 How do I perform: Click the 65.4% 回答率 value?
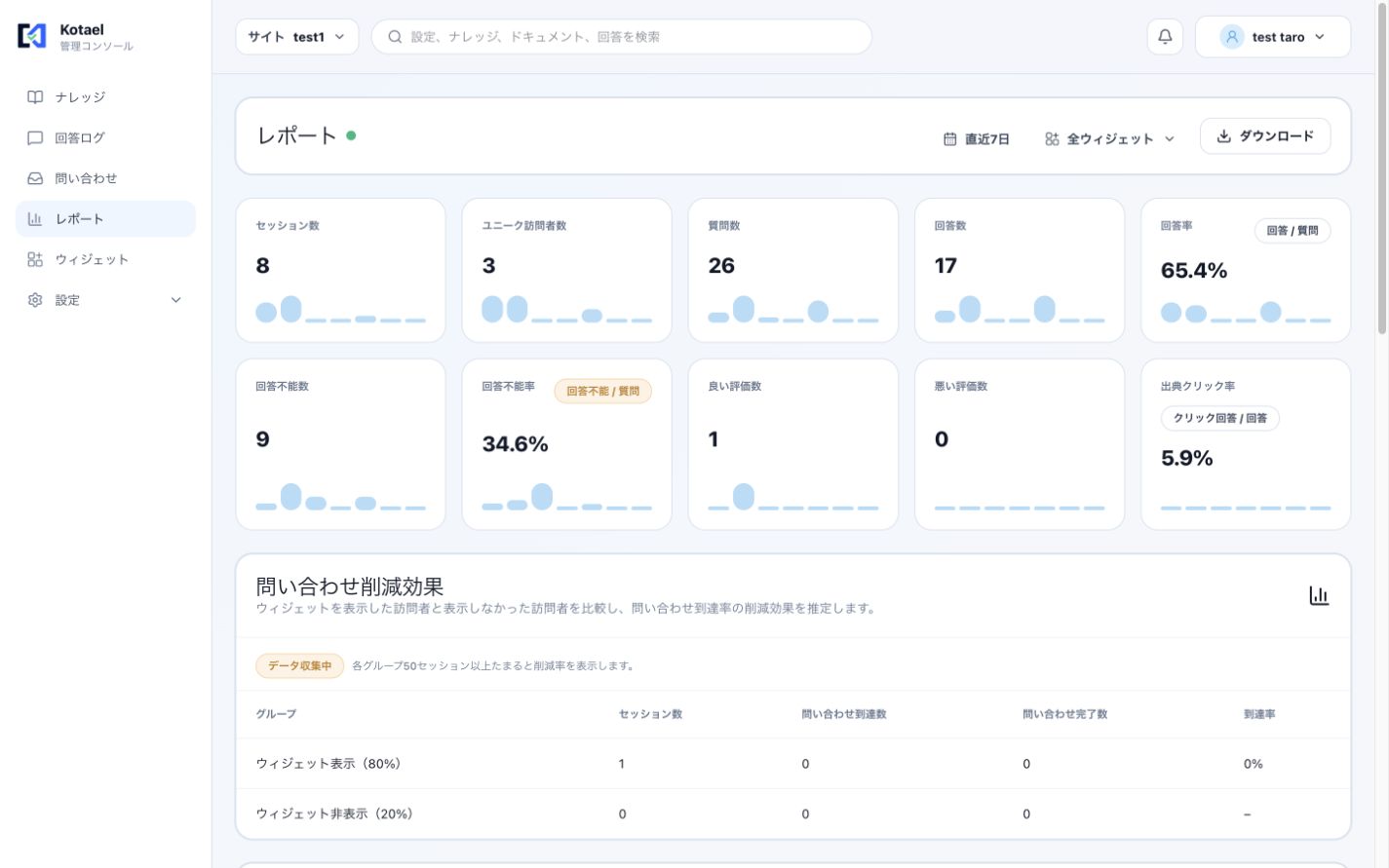click(1194, 271)
